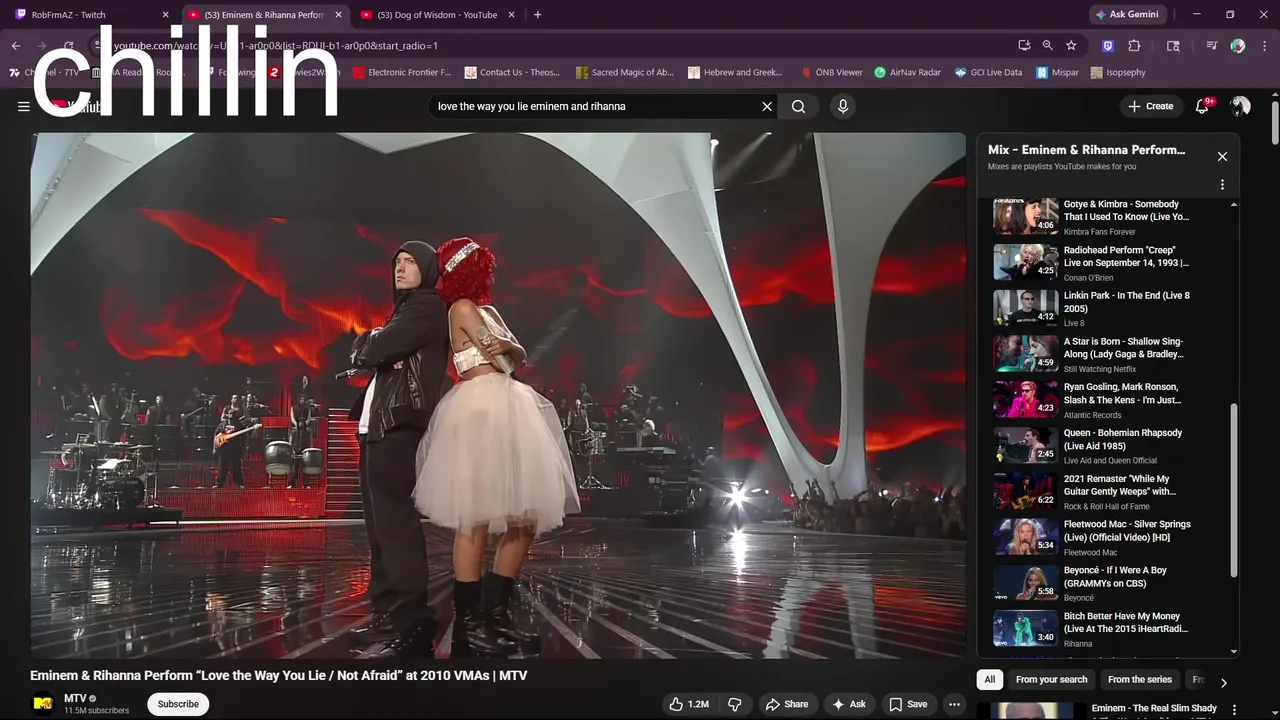Open a new browser tab
1280x720 pixels.
(537, 15)
